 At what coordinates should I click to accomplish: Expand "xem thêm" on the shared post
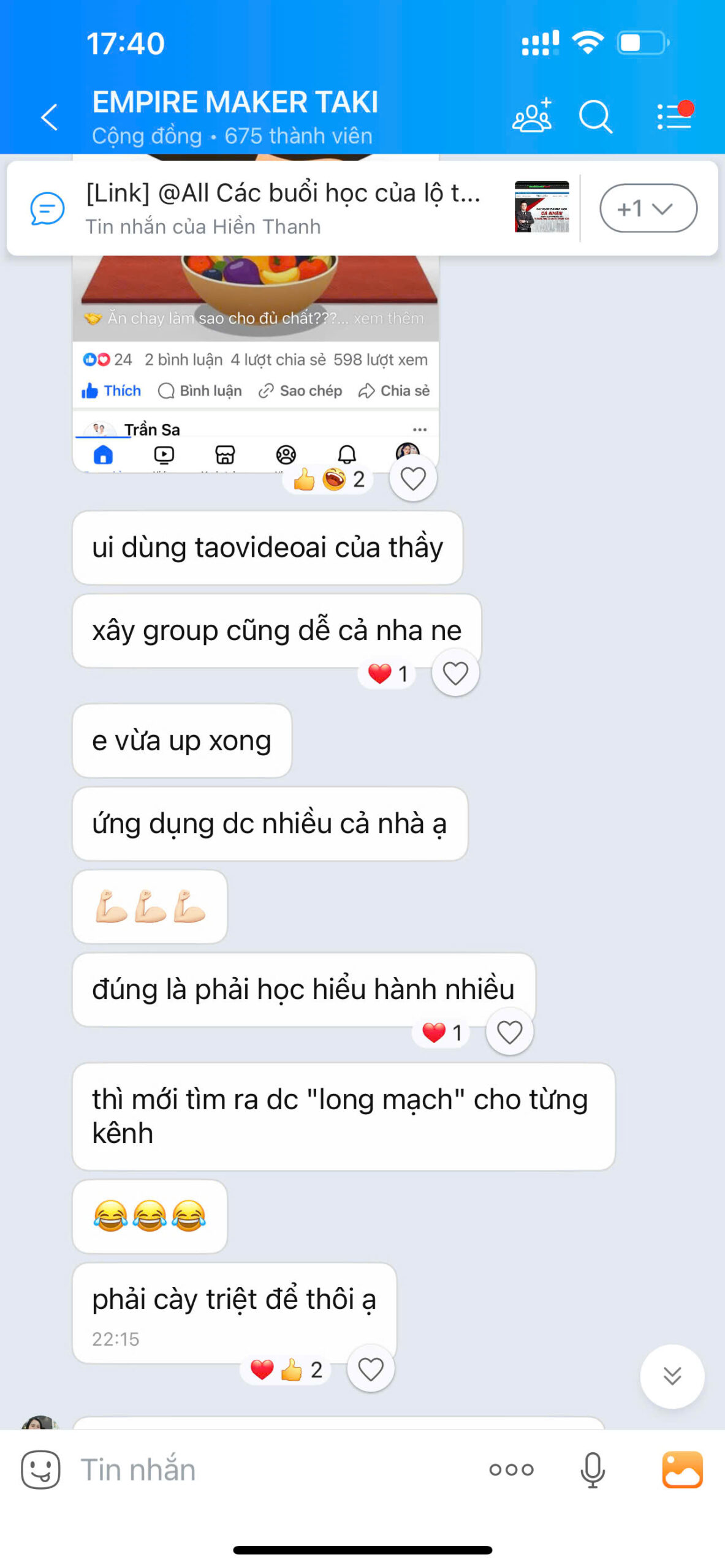[x=389, y=318]
